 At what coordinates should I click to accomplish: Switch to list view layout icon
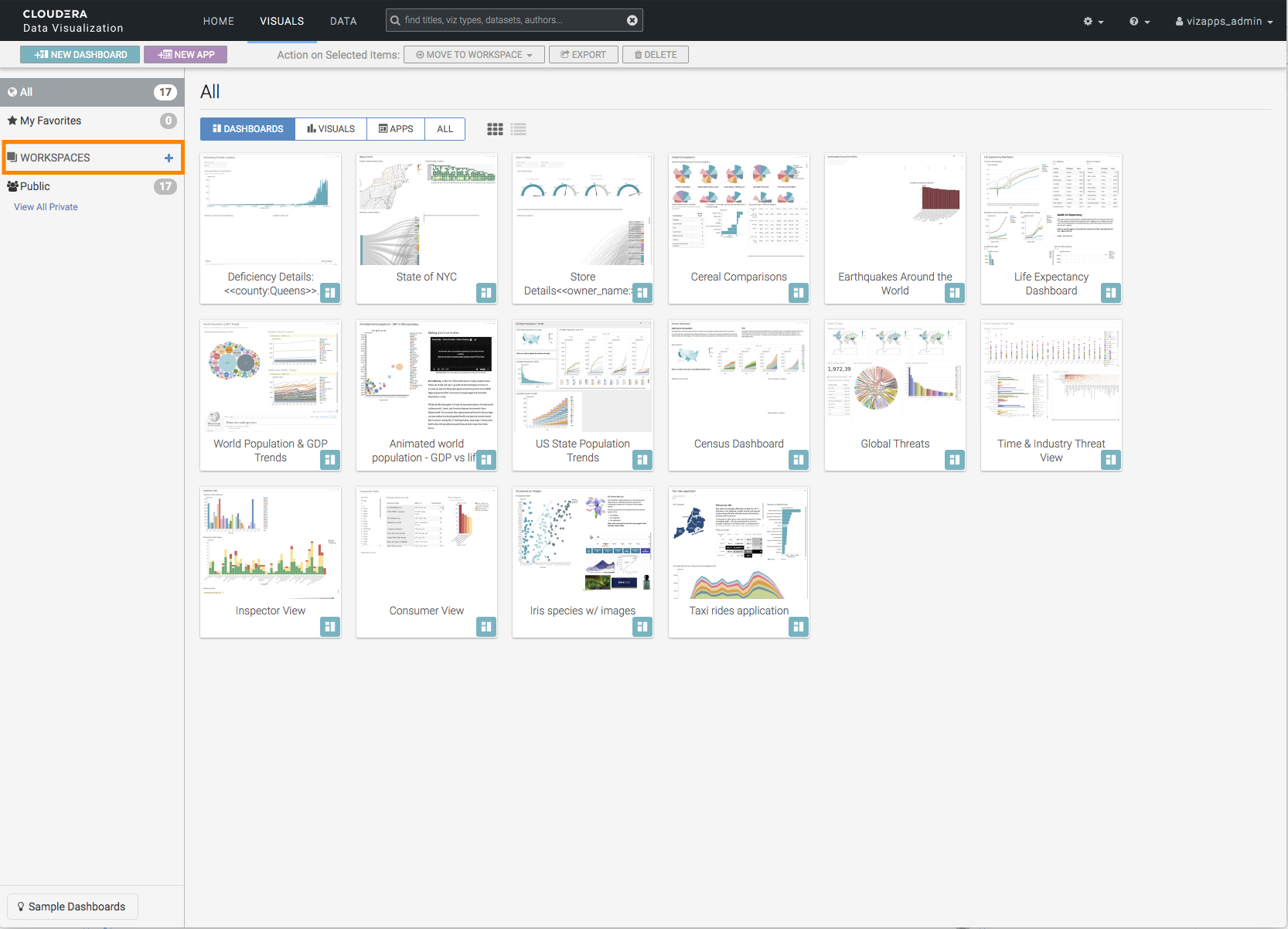tap(519, 129)
